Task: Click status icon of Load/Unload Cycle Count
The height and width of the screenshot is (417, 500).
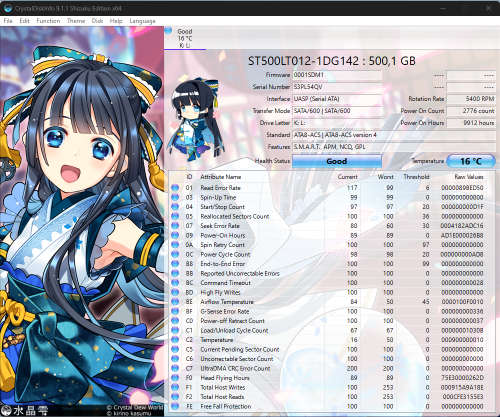Action: click(x=175, y=330)
